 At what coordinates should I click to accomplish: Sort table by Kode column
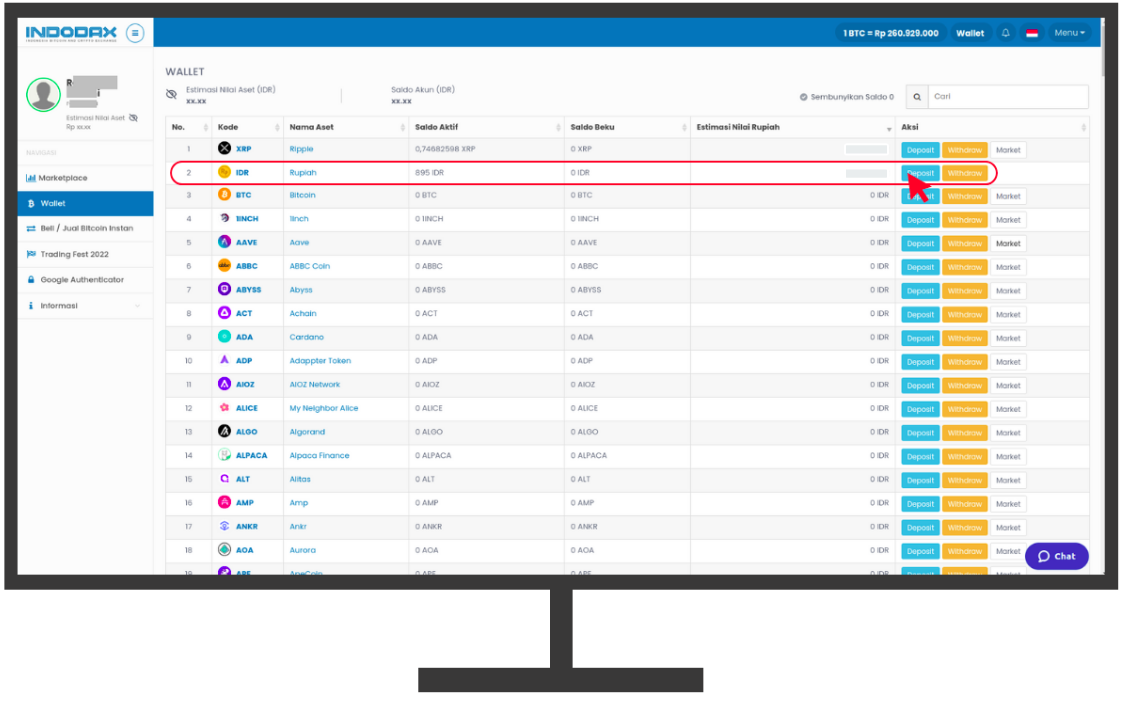point(248,127)
